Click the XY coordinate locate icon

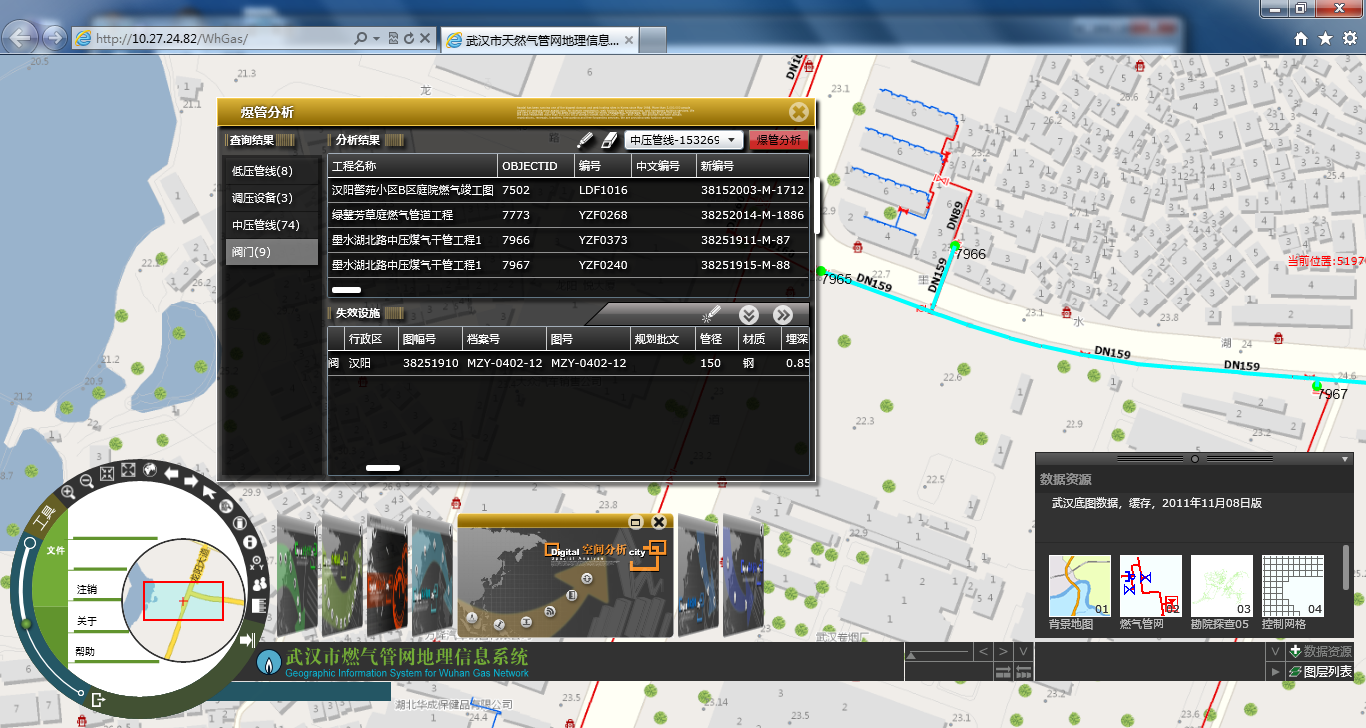click(x=256, y=561)
